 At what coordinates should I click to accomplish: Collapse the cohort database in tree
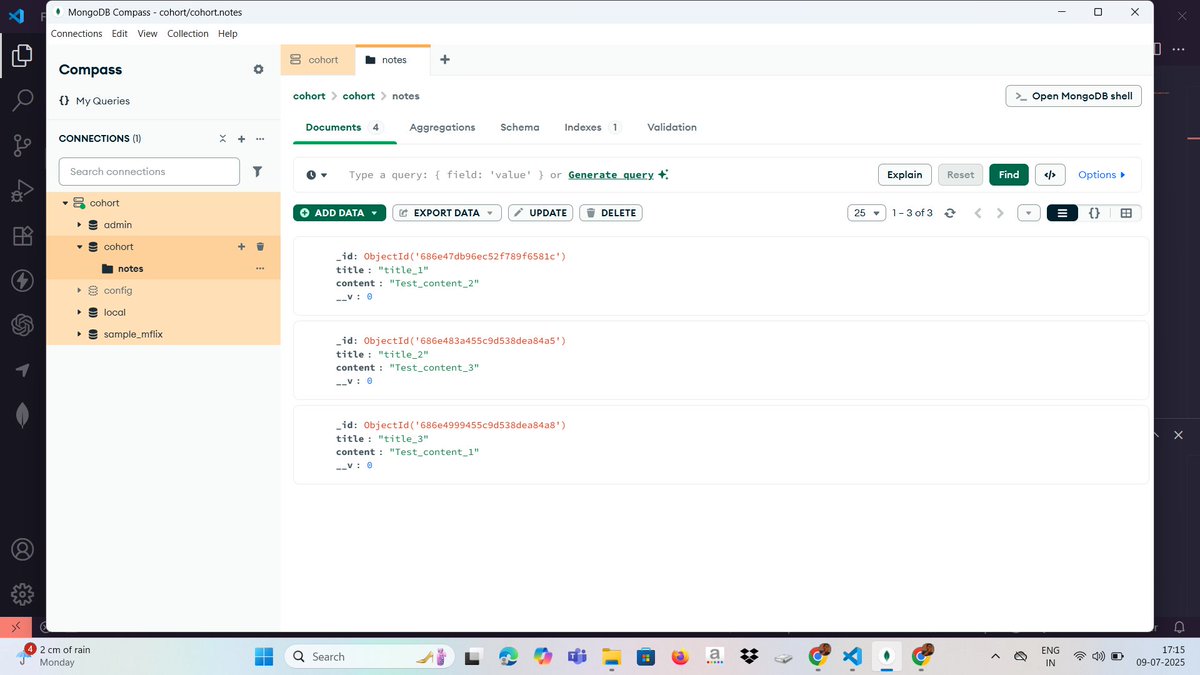pos(79,247)
